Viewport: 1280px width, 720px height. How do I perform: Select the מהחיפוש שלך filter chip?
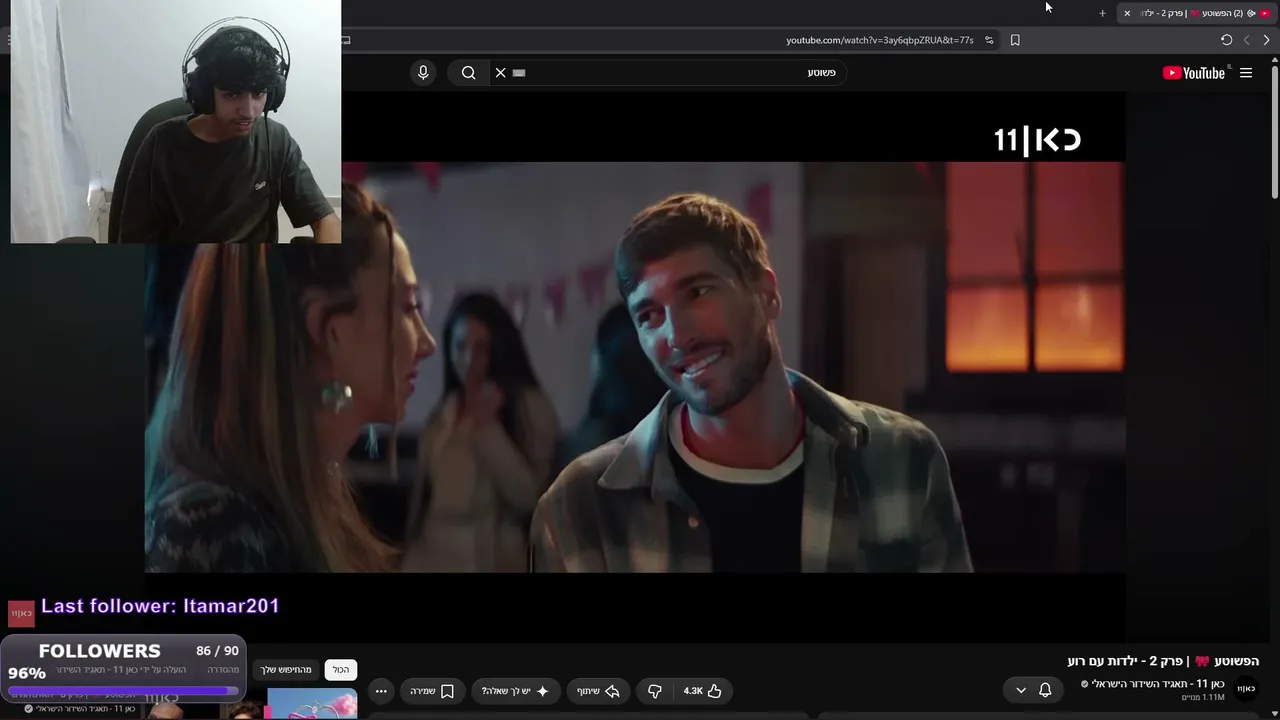click(x=287, y=670)
